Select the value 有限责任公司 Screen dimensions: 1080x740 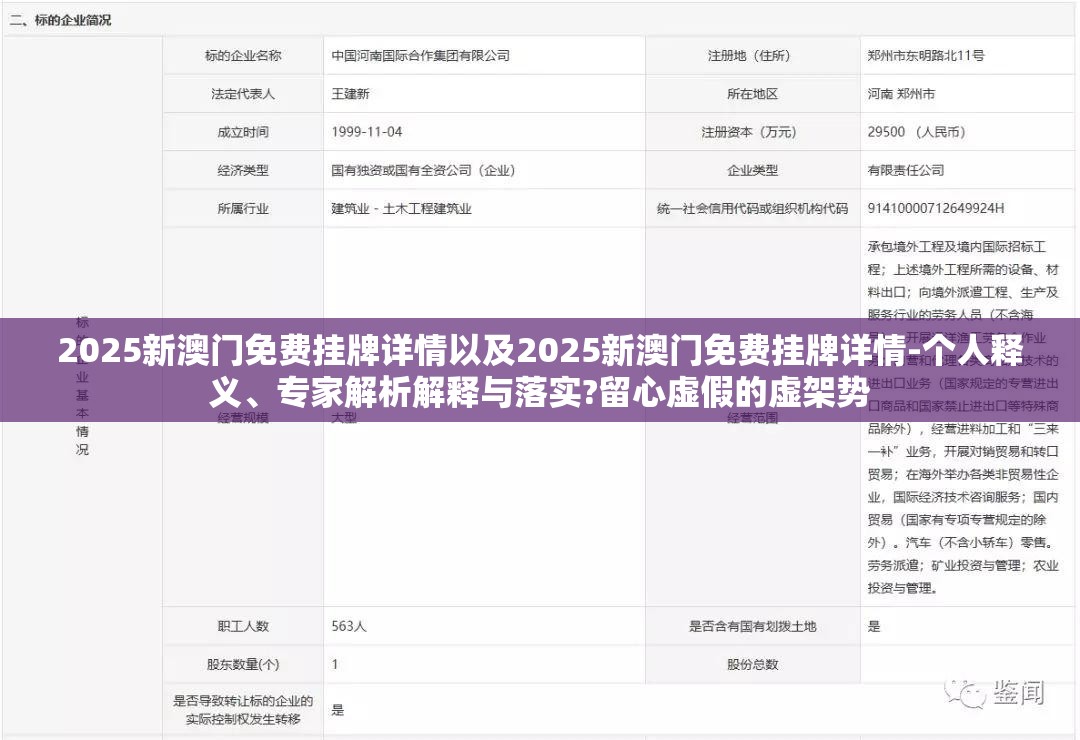pos(906,170)
